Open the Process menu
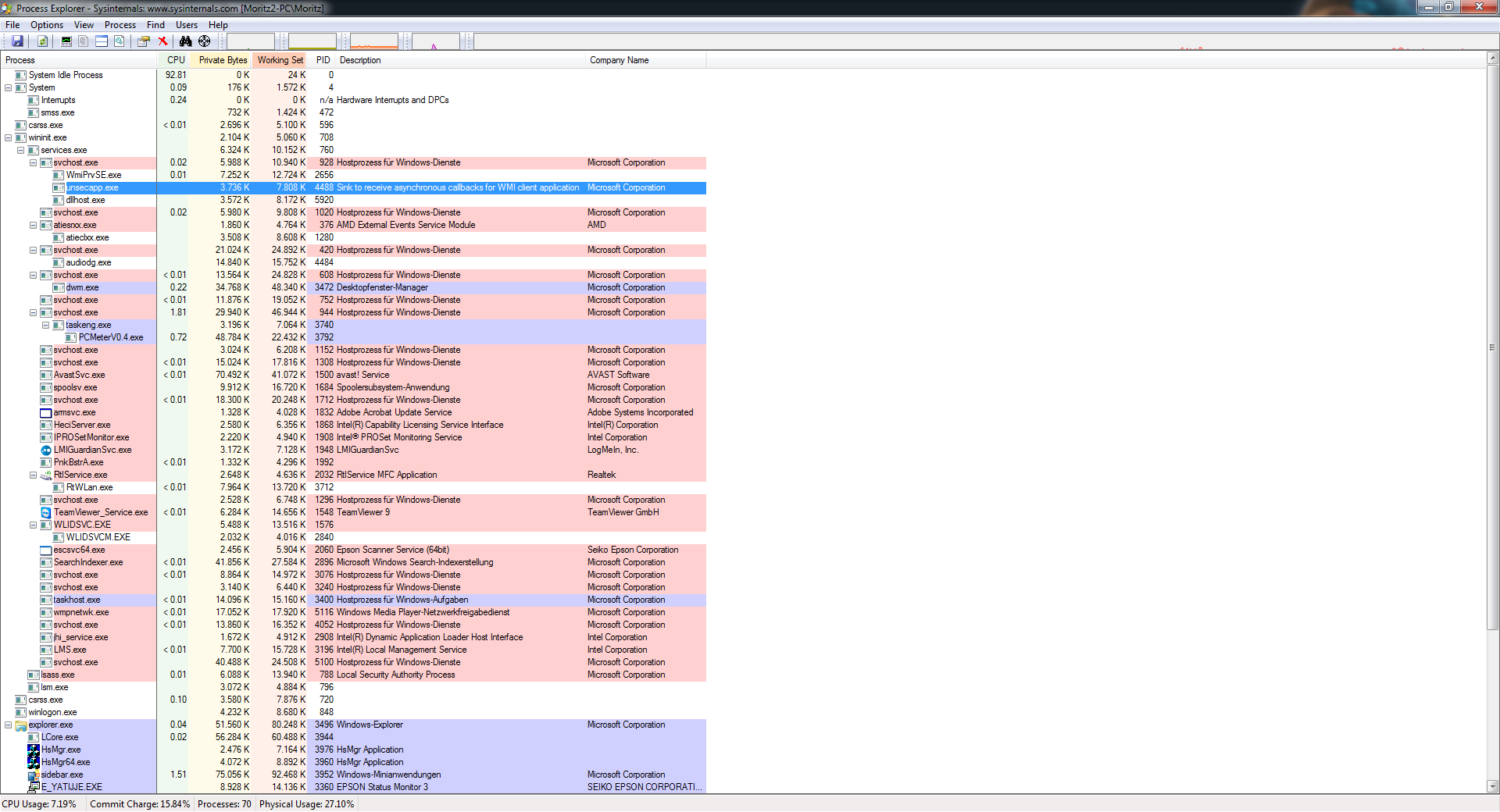This screenshot has height=812, width=1500. 120,25
